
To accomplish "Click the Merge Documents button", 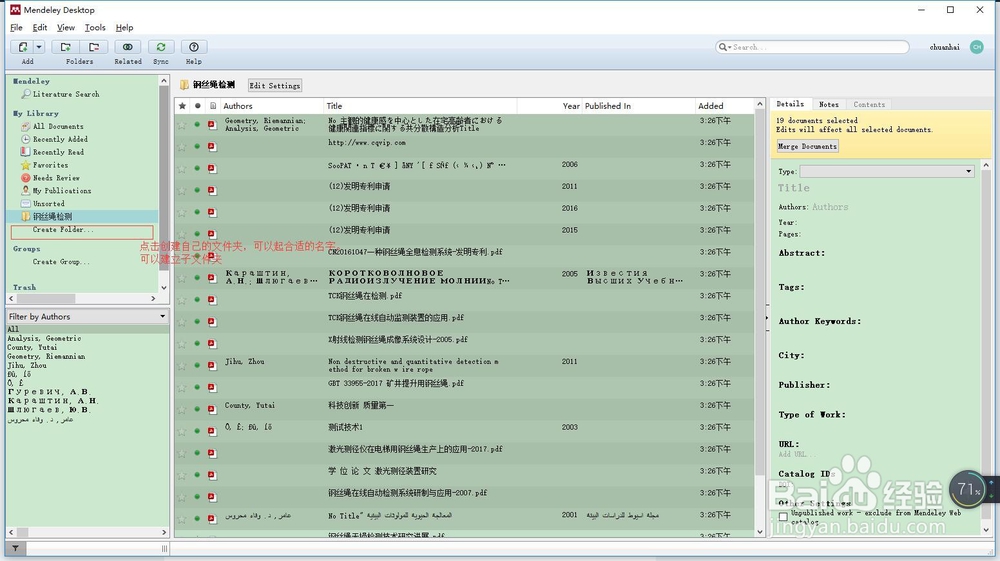I will pyautogui.click(x=807, y=146).
